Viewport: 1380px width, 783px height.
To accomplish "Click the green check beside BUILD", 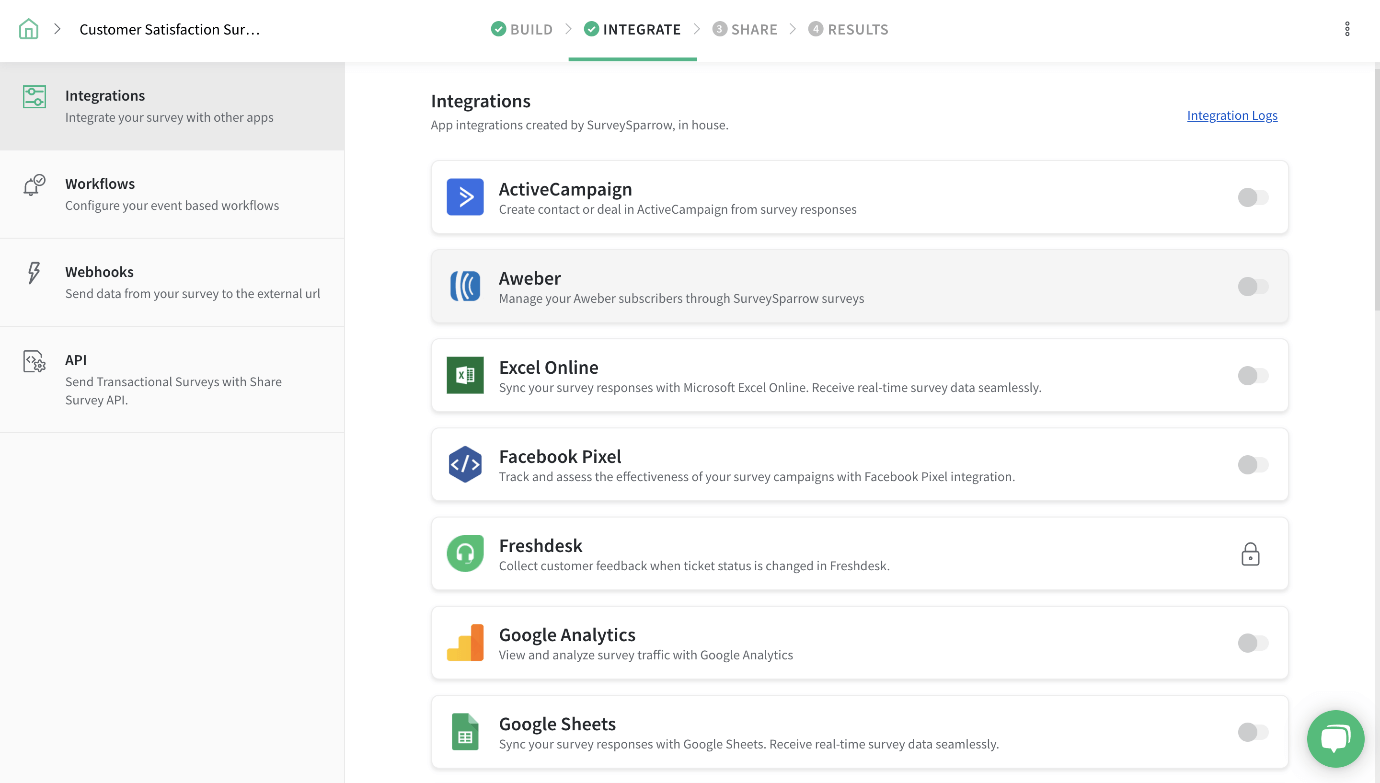I will [498, 29].
